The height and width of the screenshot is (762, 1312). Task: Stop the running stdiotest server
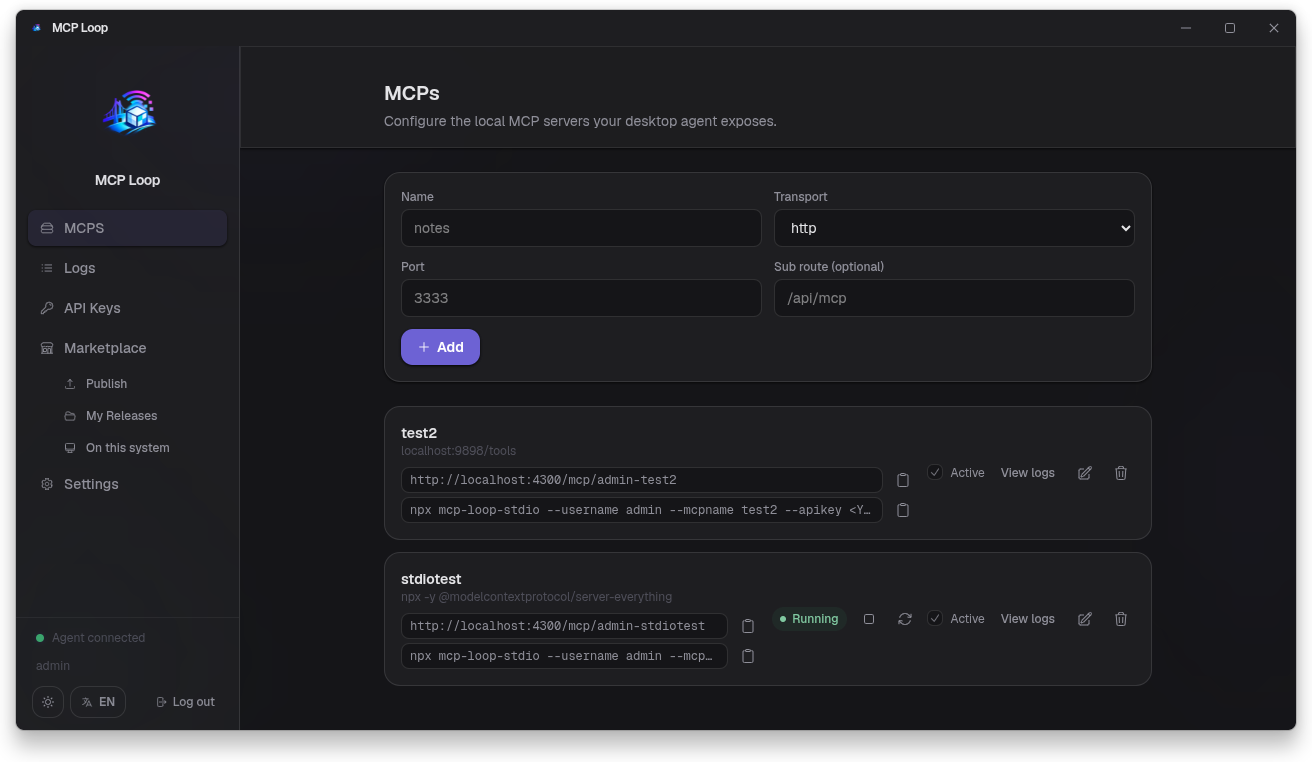(869, 619)
